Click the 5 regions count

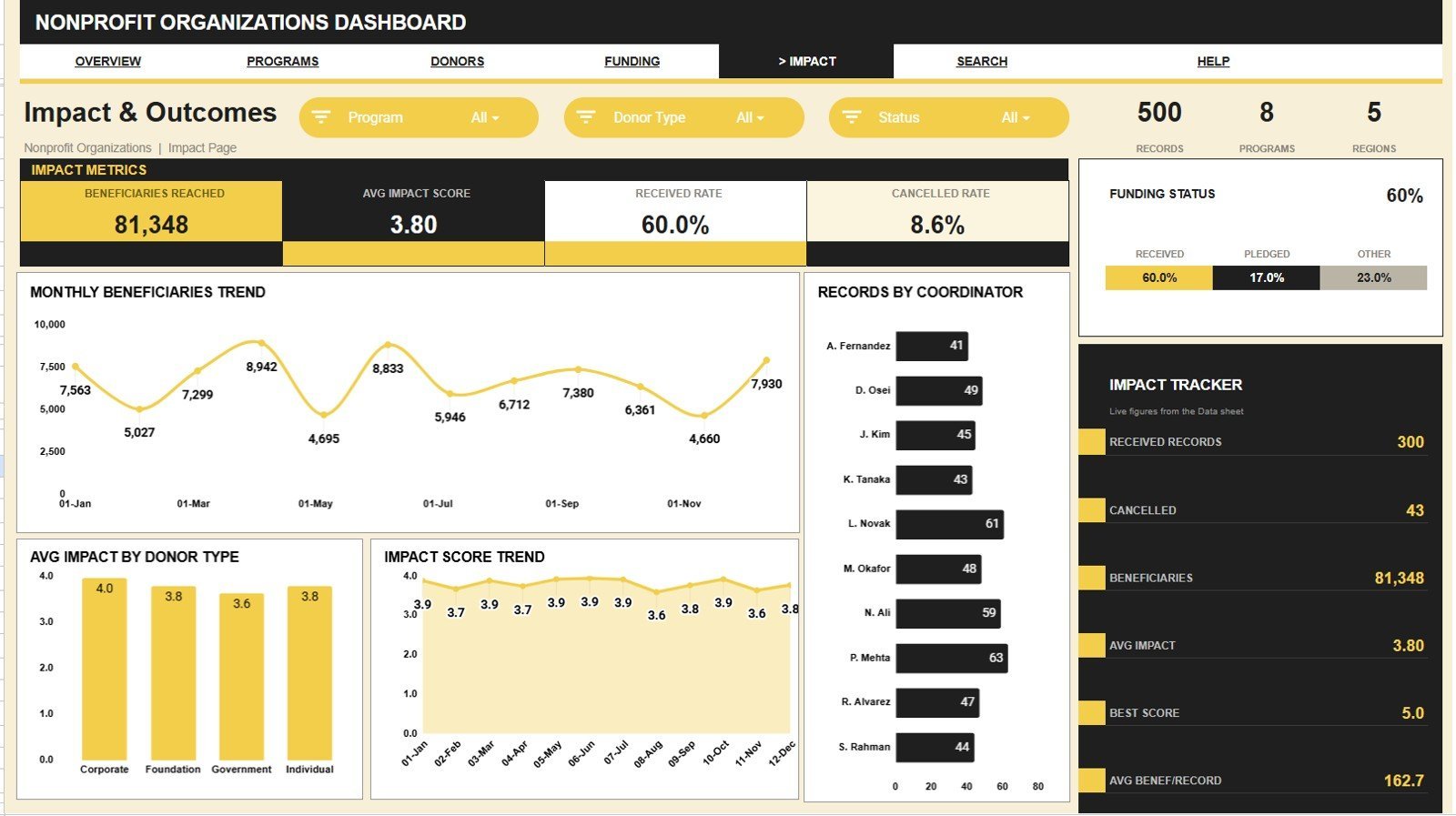[1374, 112]
